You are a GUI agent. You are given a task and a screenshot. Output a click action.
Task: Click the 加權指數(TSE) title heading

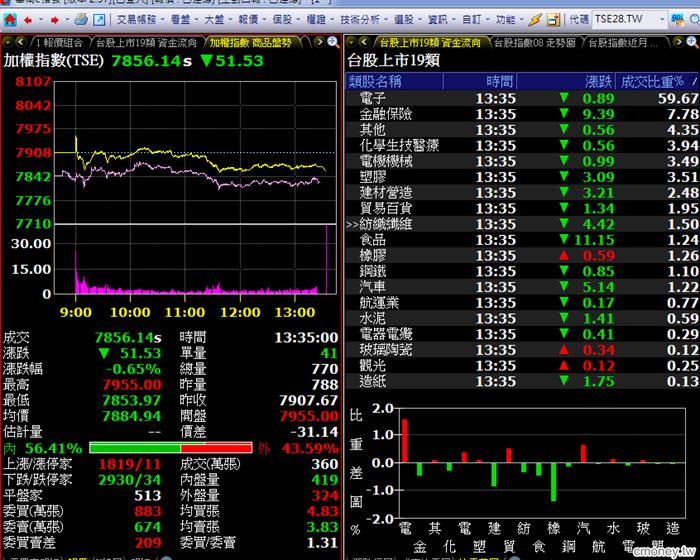(x=54, y=60)
